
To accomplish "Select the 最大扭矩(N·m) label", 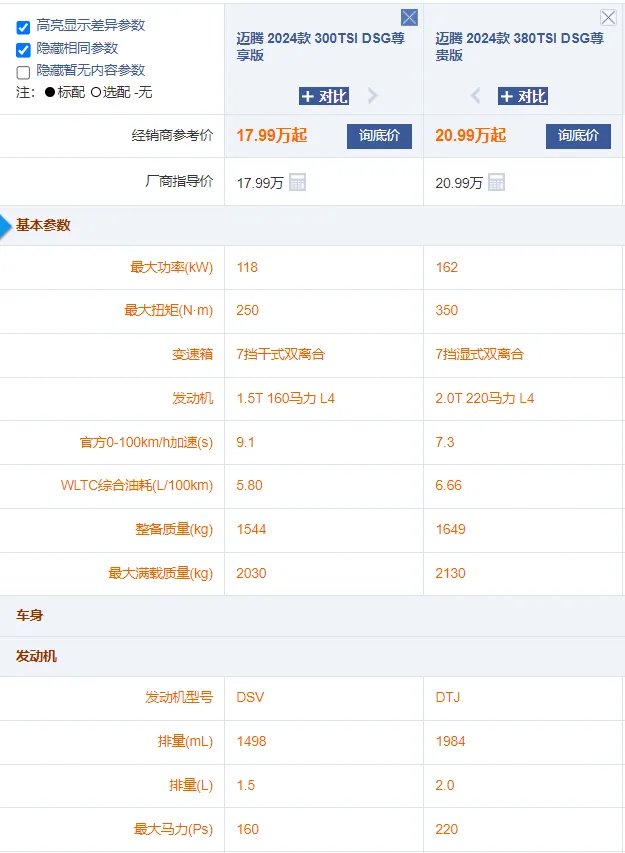I will tap(169, 310).
